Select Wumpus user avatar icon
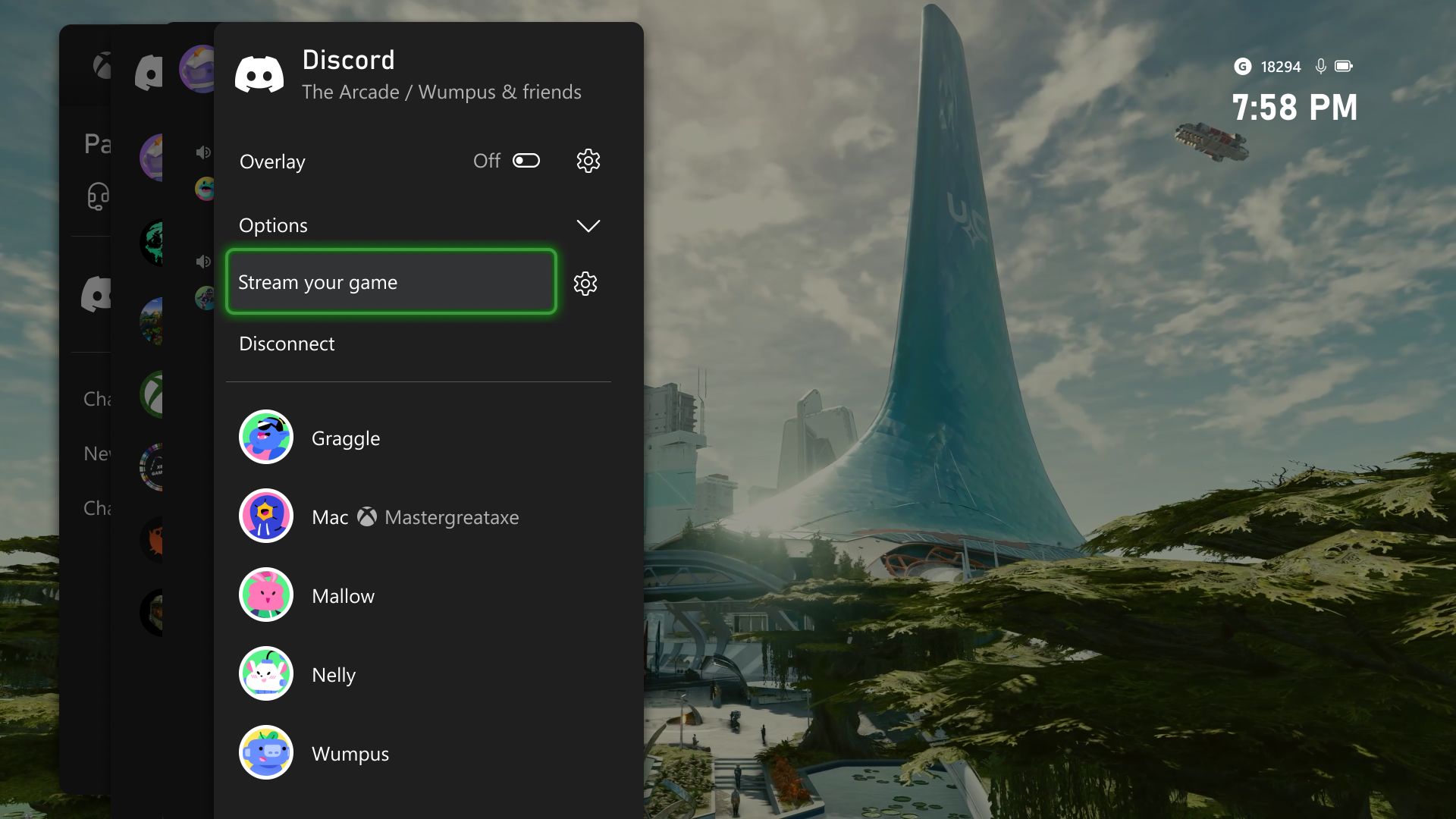 (x=265, y=753)
